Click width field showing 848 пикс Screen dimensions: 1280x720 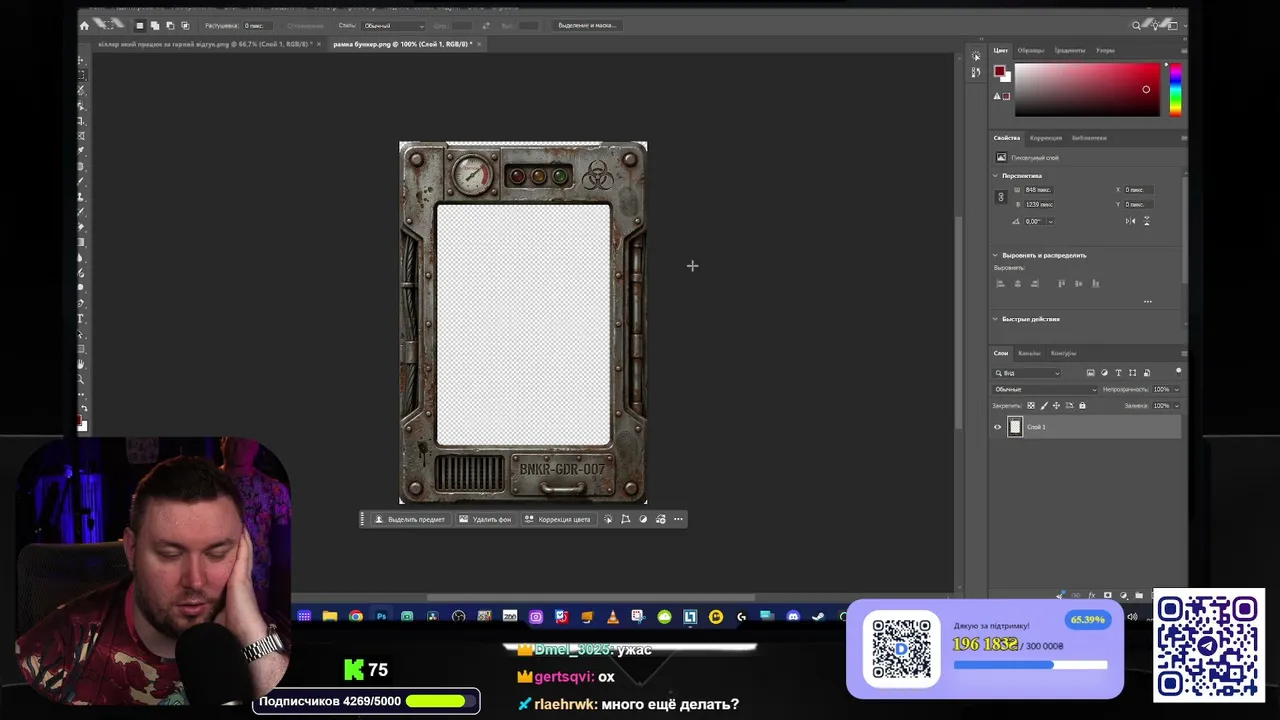coord(1039,189)
